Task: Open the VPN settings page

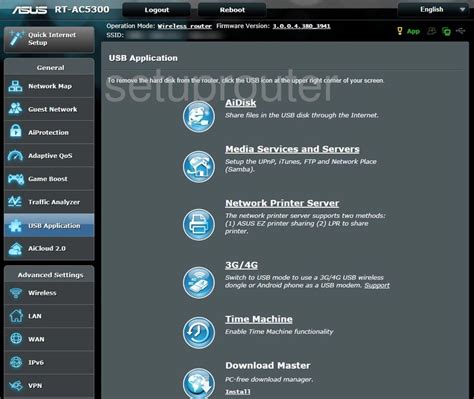Action: (49, 386)
